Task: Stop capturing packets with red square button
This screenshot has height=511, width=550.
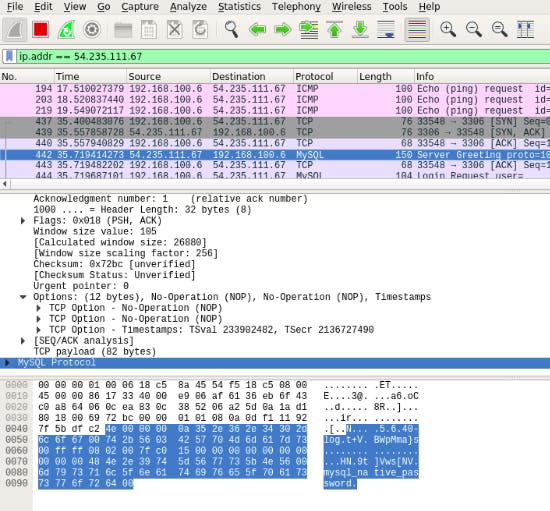Action: (x=40, y=29)
